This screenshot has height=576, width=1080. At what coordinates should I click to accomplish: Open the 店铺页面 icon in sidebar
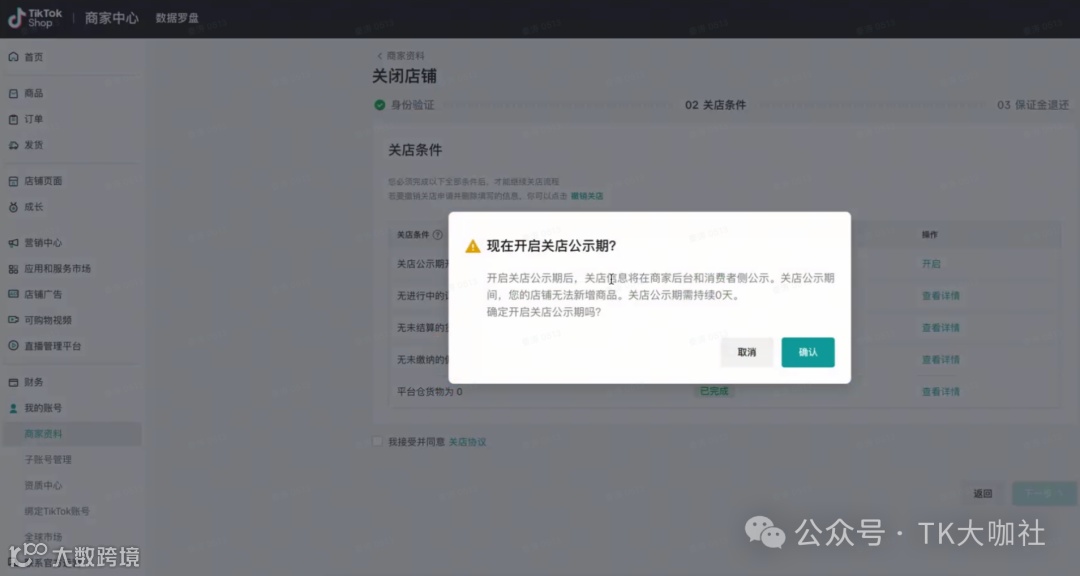coord(13,181)
